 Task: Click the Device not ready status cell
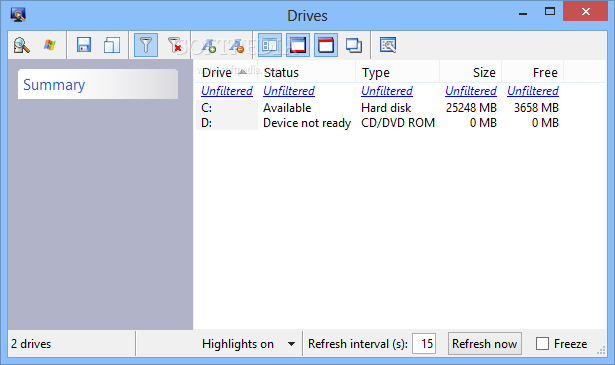(x=307, y=123)
